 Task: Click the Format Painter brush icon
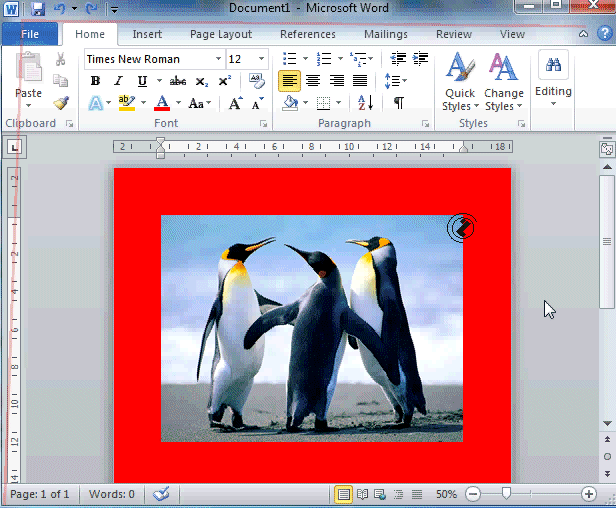click(x=61, y=102)
